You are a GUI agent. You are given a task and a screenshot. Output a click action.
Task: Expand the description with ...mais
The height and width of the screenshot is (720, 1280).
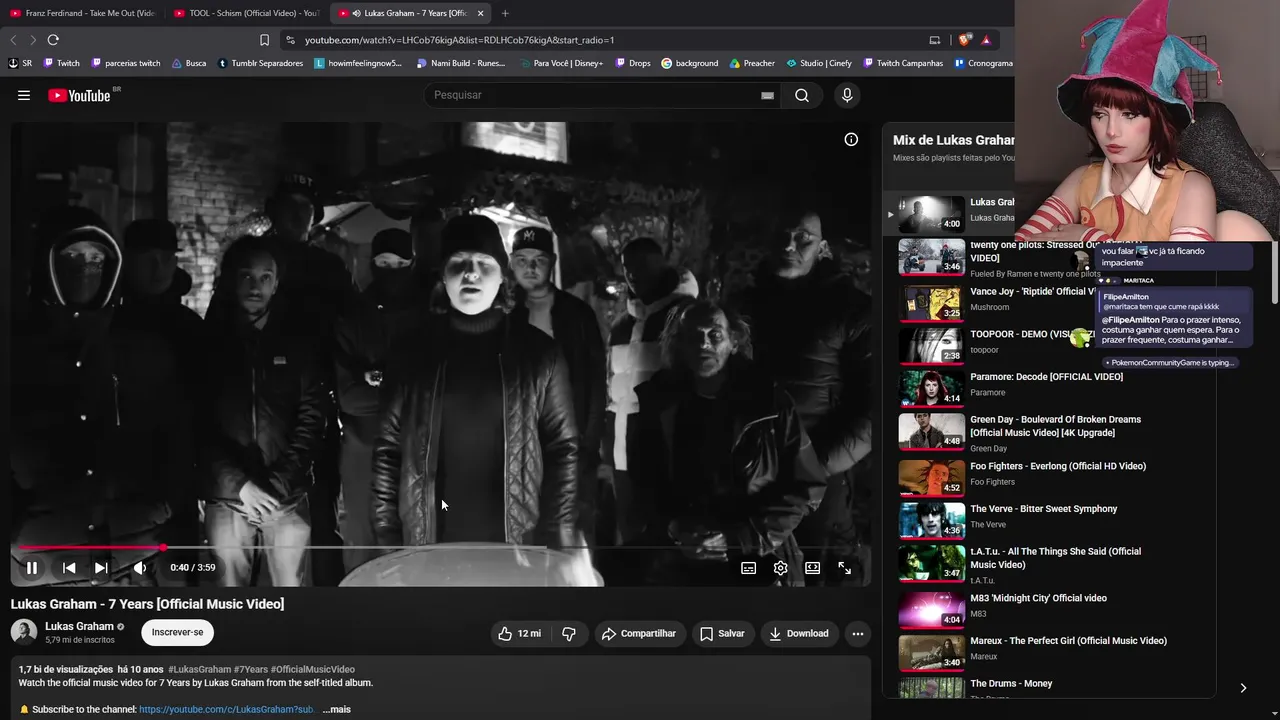336,709
